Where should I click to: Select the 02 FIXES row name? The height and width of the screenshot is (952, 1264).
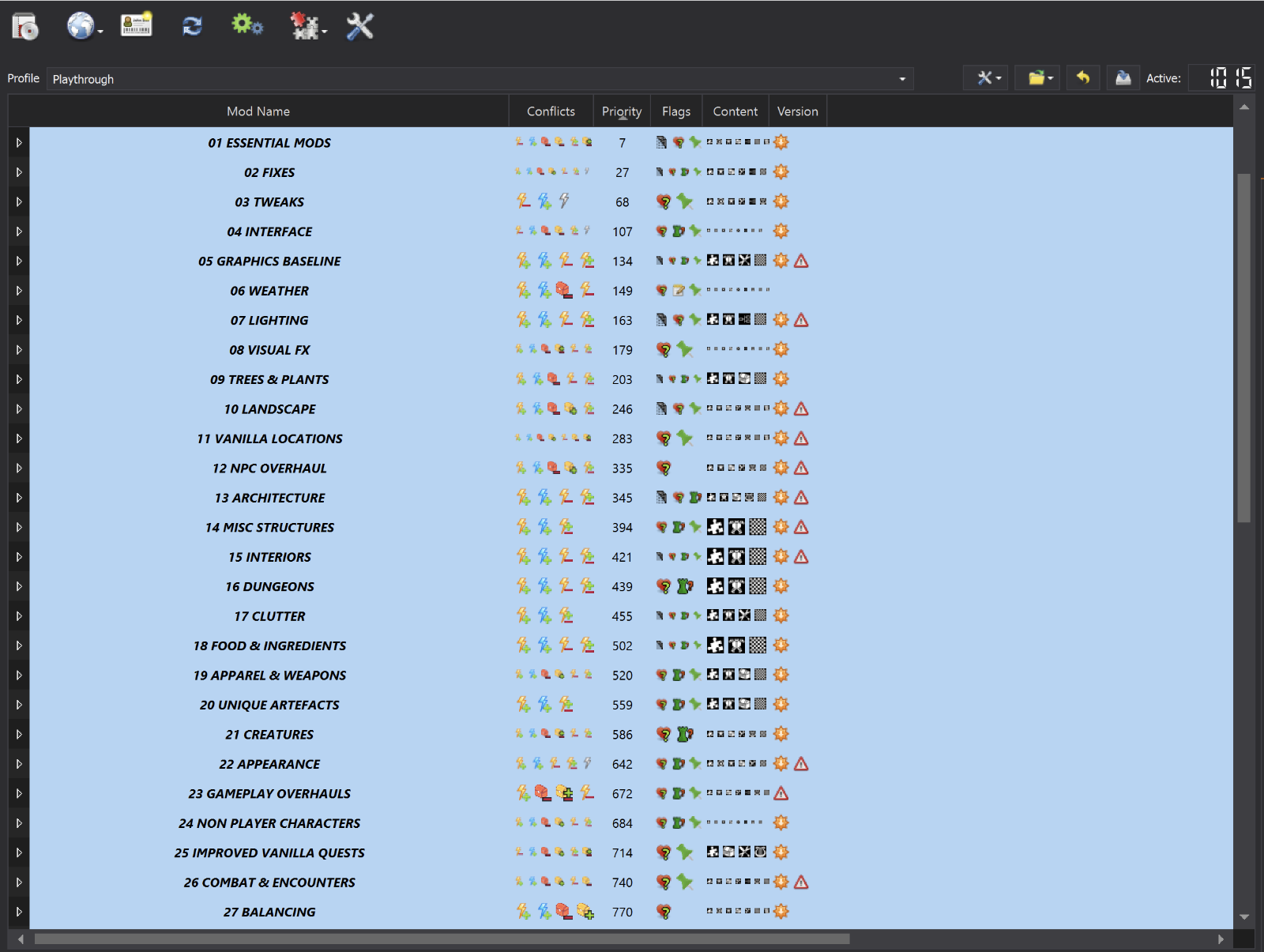click(269, 172)
